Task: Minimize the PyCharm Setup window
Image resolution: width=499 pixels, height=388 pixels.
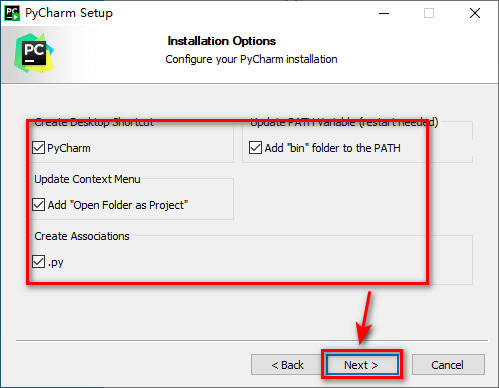Action: (384, 13)
